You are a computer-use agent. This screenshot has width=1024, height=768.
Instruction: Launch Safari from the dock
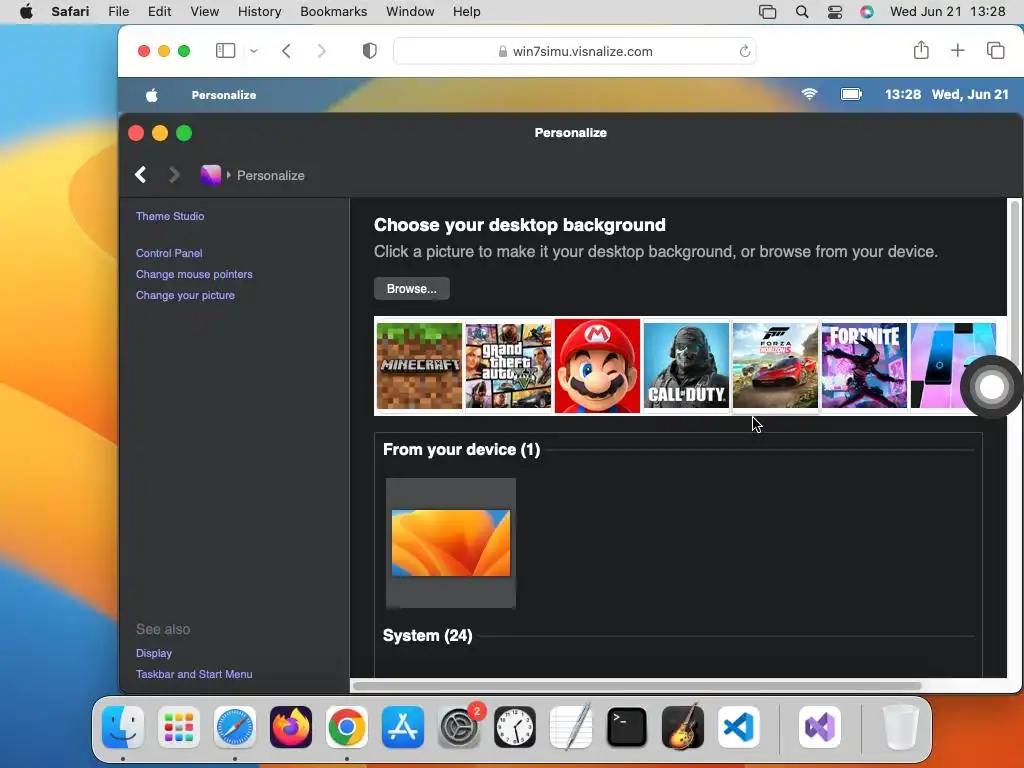[235, 727]
